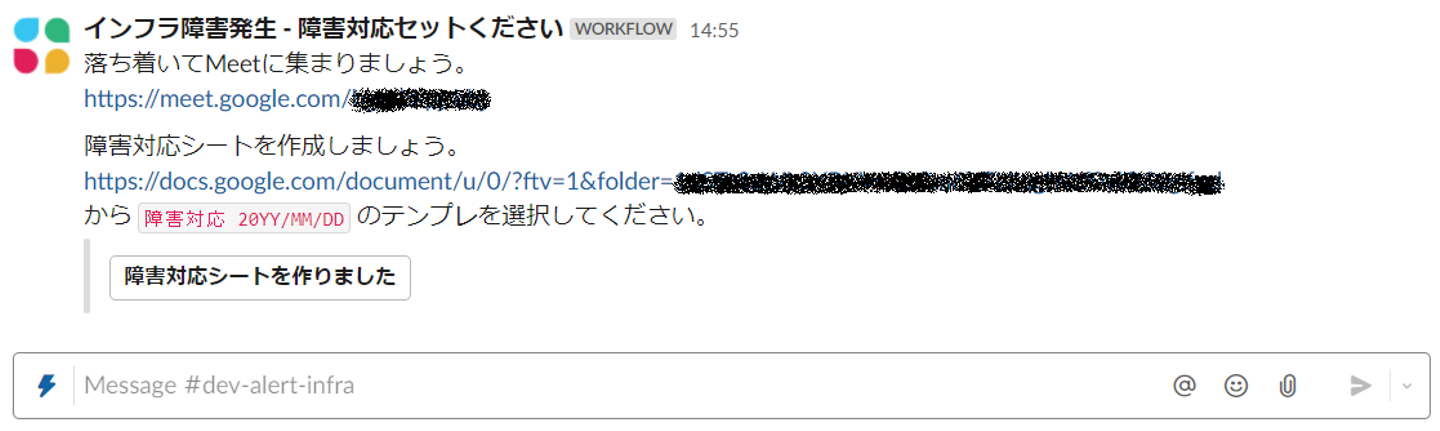
Task: Select the inline code 障害対応 20YY/MM/DD
Action: 244,219
